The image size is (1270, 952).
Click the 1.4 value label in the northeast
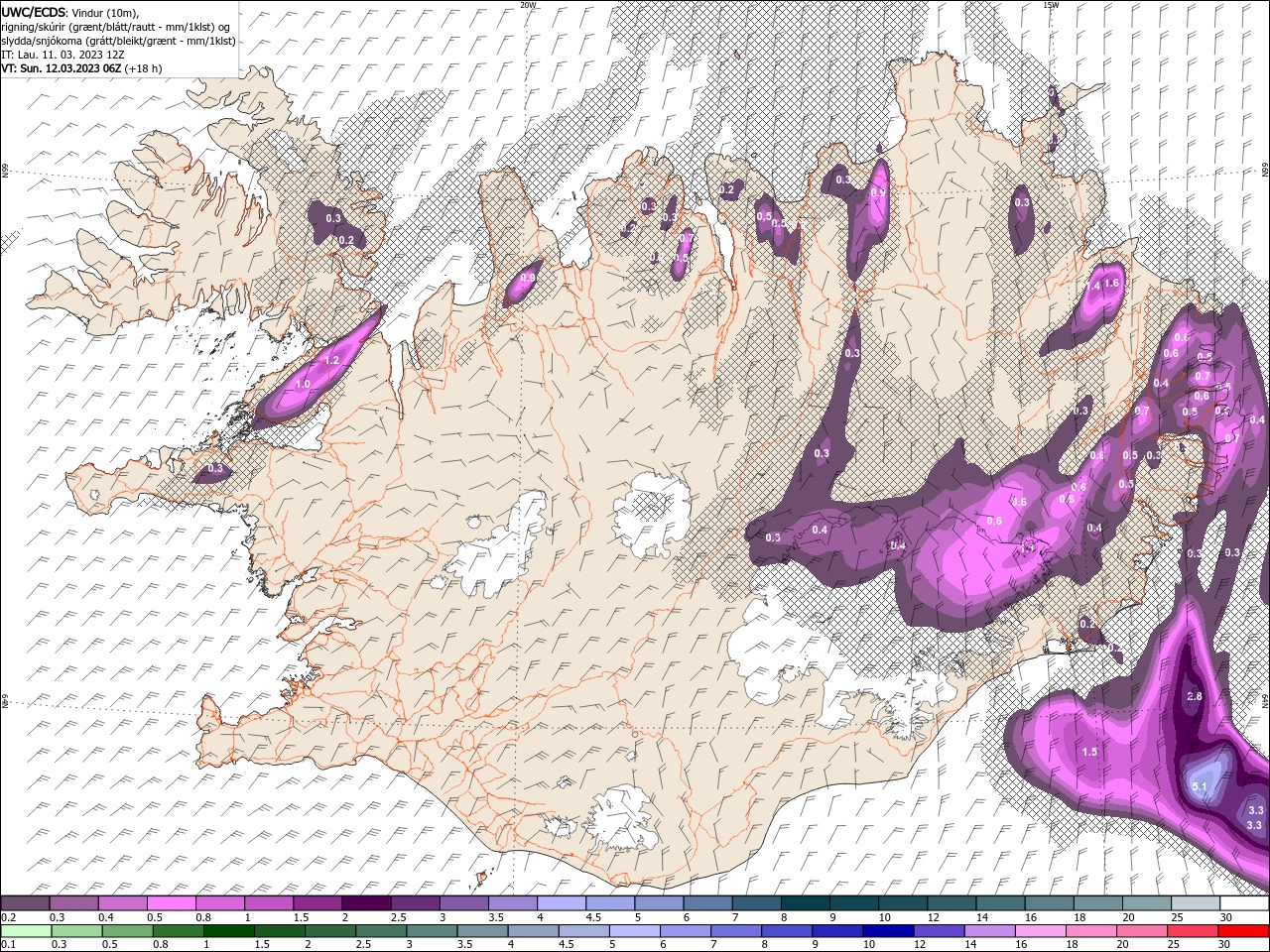[x=1093, y=286]
